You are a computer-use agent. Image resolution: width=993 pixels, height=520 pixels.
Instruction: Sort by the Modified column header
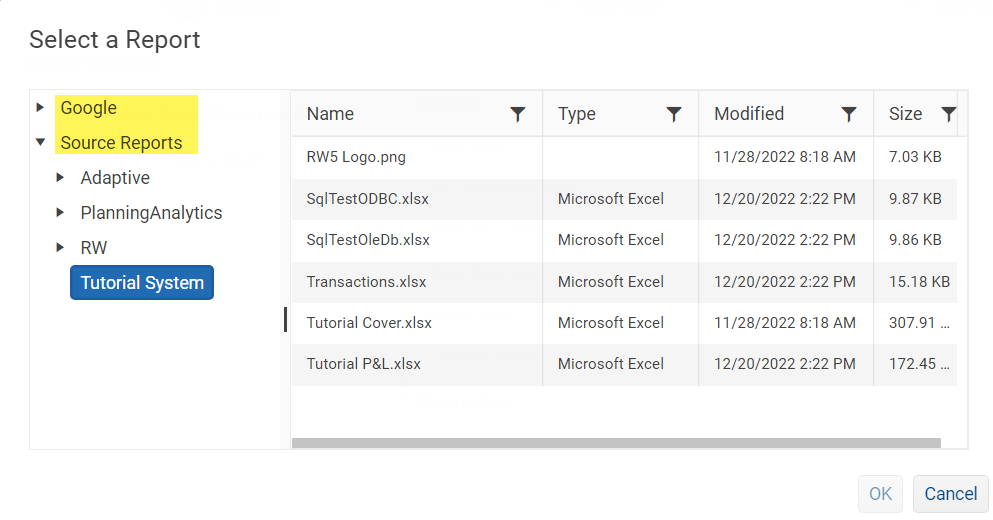[x=749, y=114]
